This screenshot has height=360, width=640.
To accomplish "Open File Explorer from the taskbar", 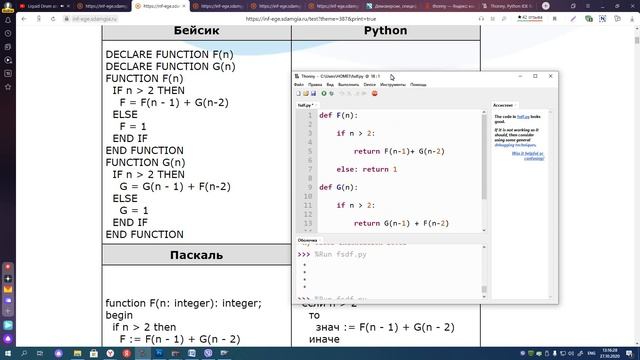I will (78, 353).
